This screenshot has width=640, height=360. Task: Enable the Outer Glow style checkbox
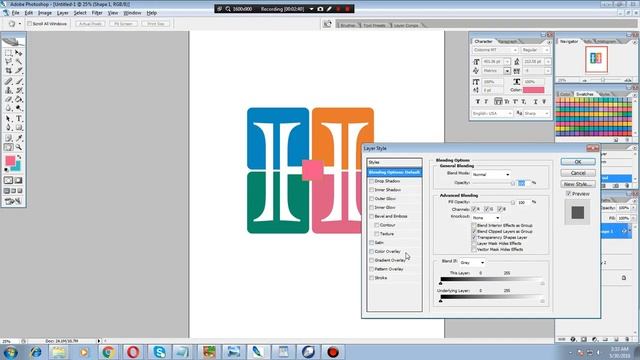[371, 198]
